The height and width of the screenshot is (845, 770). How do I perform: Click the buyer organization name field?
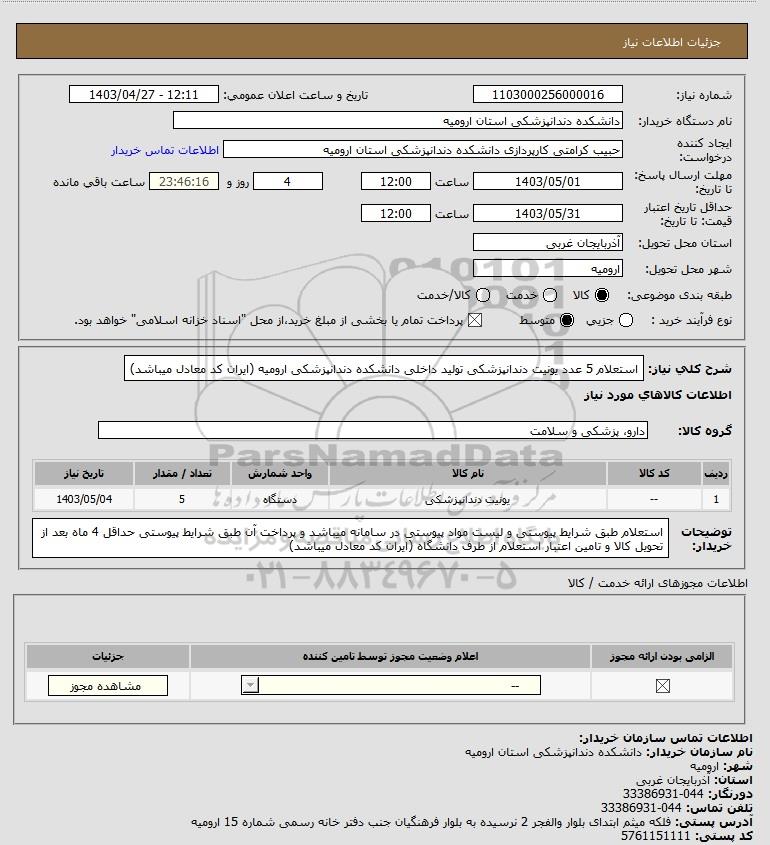(x=398, y=121)
